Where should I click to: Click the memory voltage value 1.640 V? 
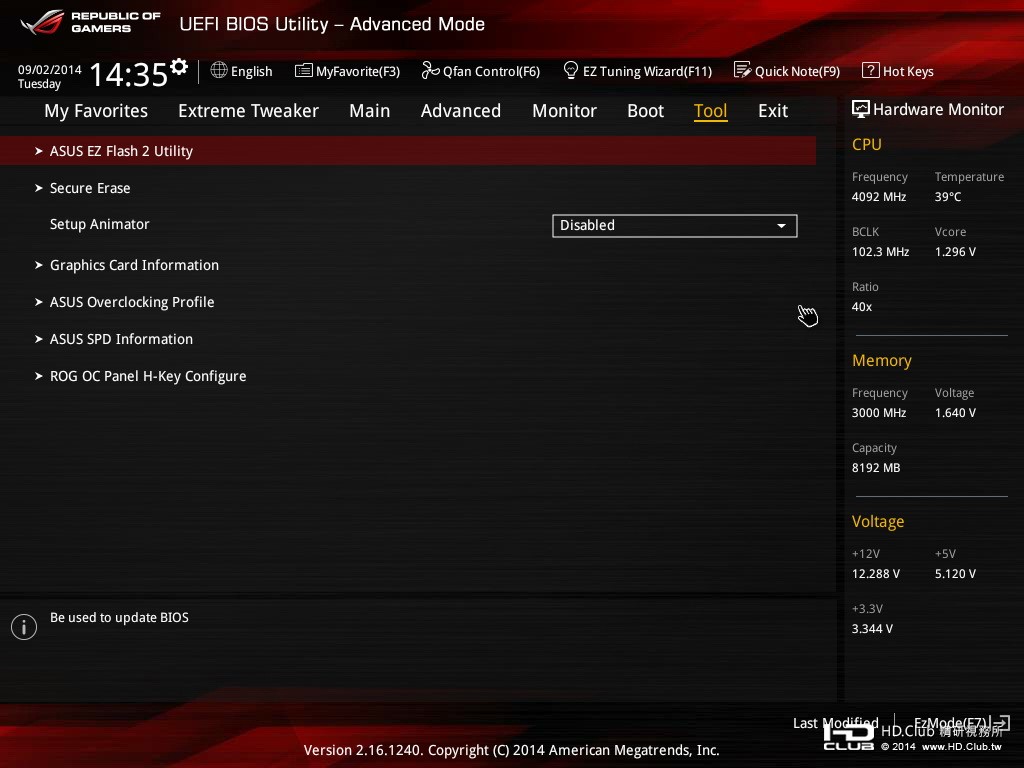pos(955,413)
